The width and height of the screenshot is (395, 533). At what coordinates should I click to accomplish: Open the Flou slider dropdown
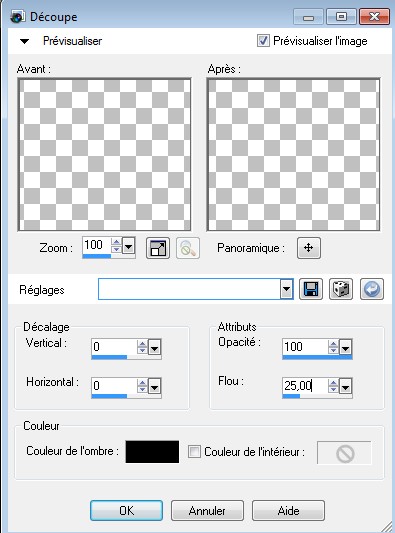(x=345, y=386)
